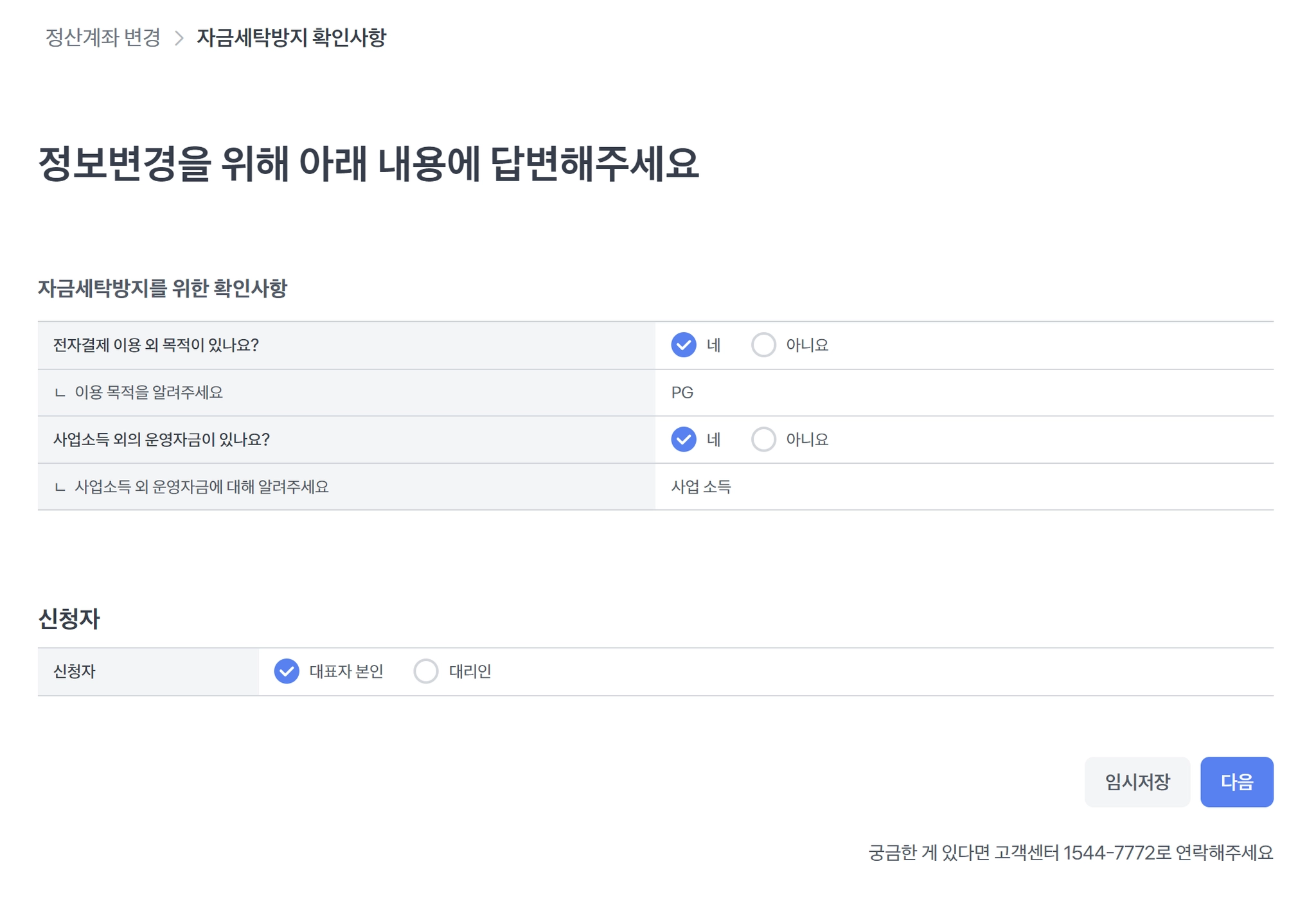The width and height of the screenshot is (1316, 900).
Task: Select 아니요 for 사업소득 외의 운영자금 question
Action: pos(763,439)
